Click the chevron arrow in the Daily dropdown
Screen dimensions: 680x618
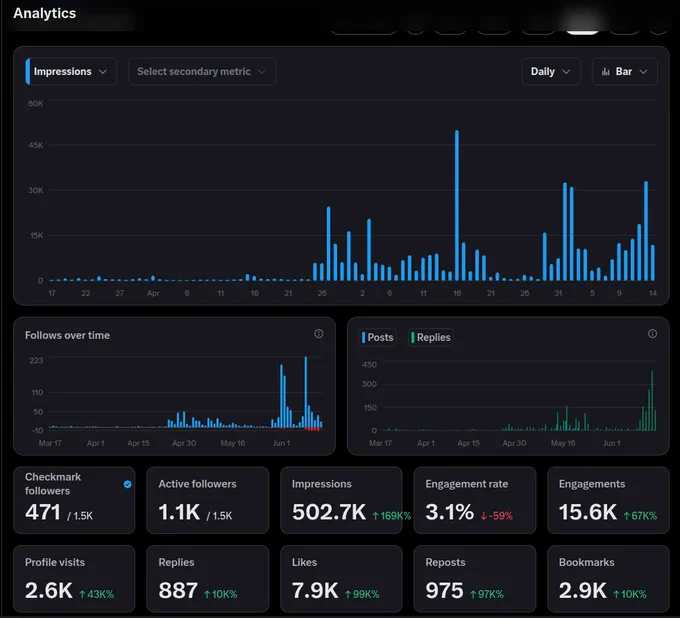pyautogui.click(x=566, y=72)
